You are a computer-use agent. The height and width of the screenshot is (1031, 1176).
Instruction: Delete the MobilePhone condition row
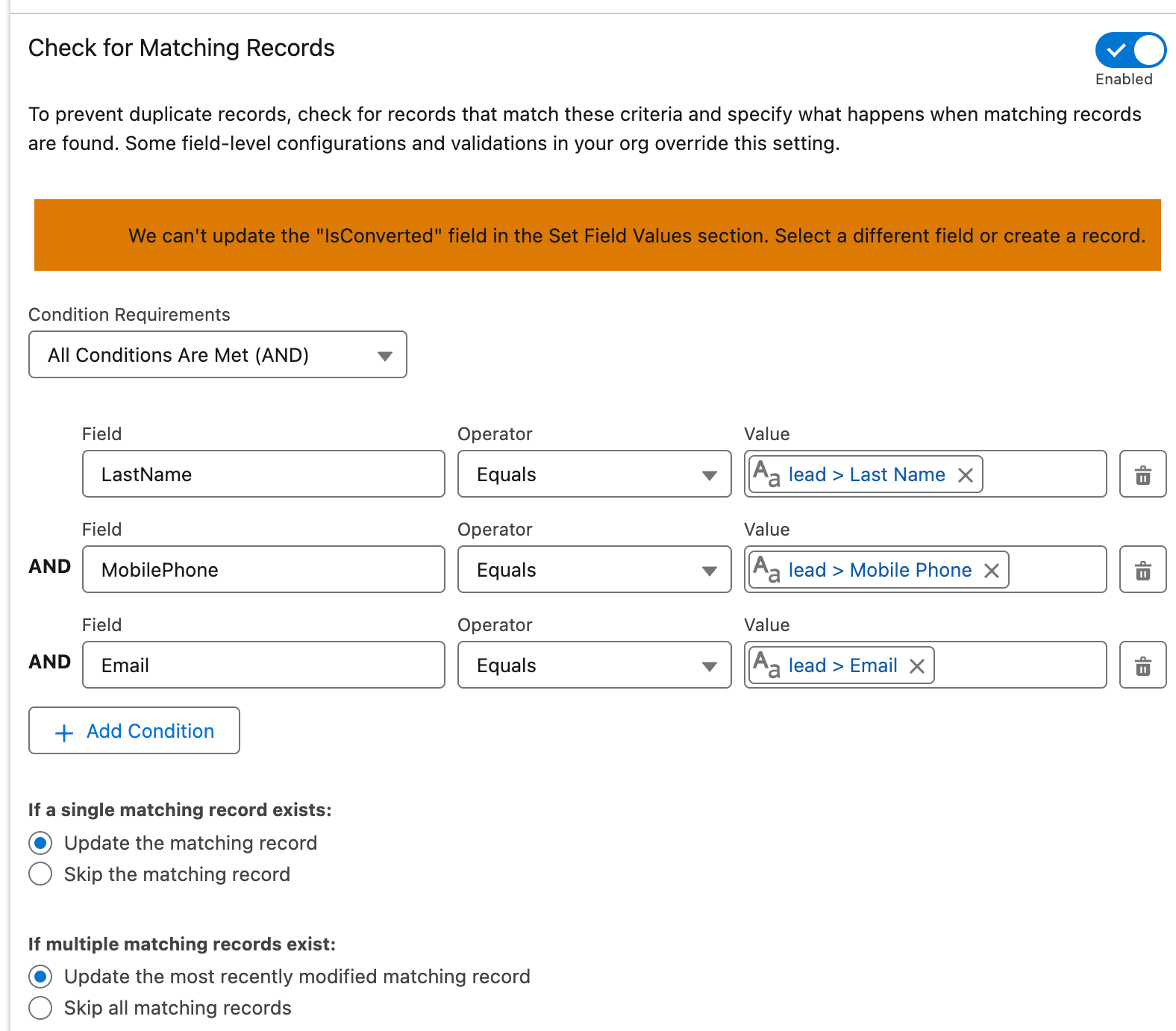click(1142, 569)
